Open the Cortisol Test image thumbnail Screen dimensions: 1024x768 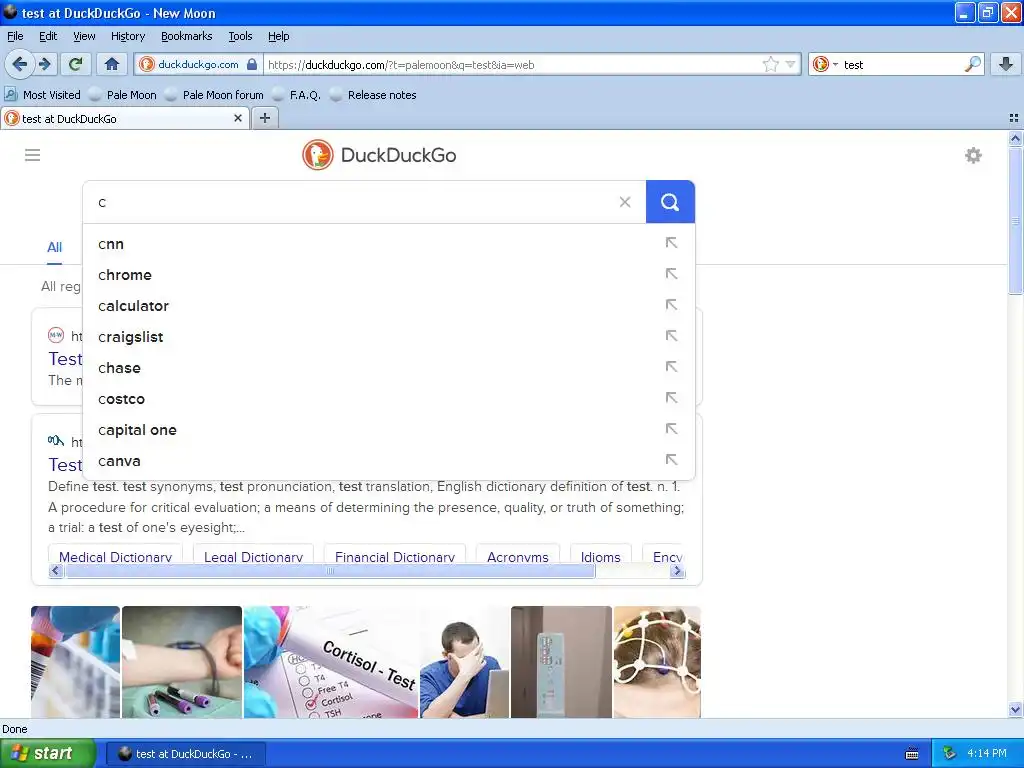(x=330, y=662)
